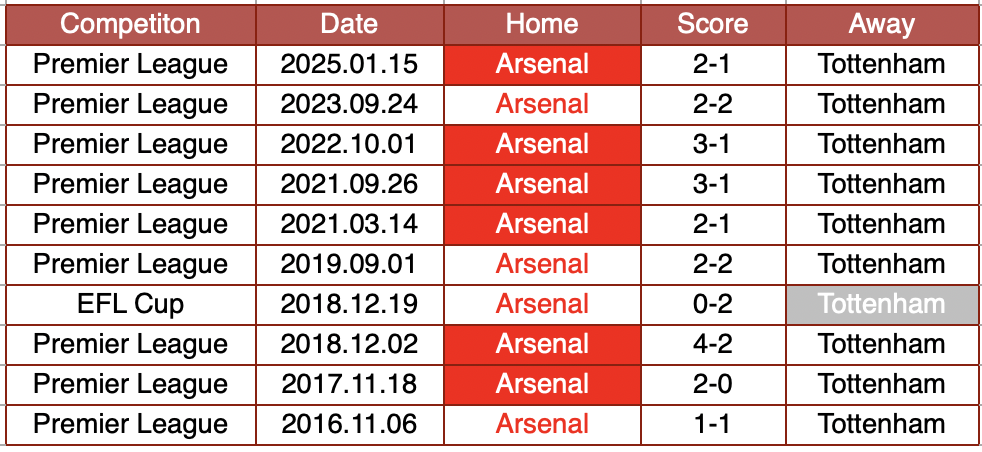The width and height of the screenshot is (982, 452).
Task: Select the date cell 2018.12.19
Action: point(349,304)
